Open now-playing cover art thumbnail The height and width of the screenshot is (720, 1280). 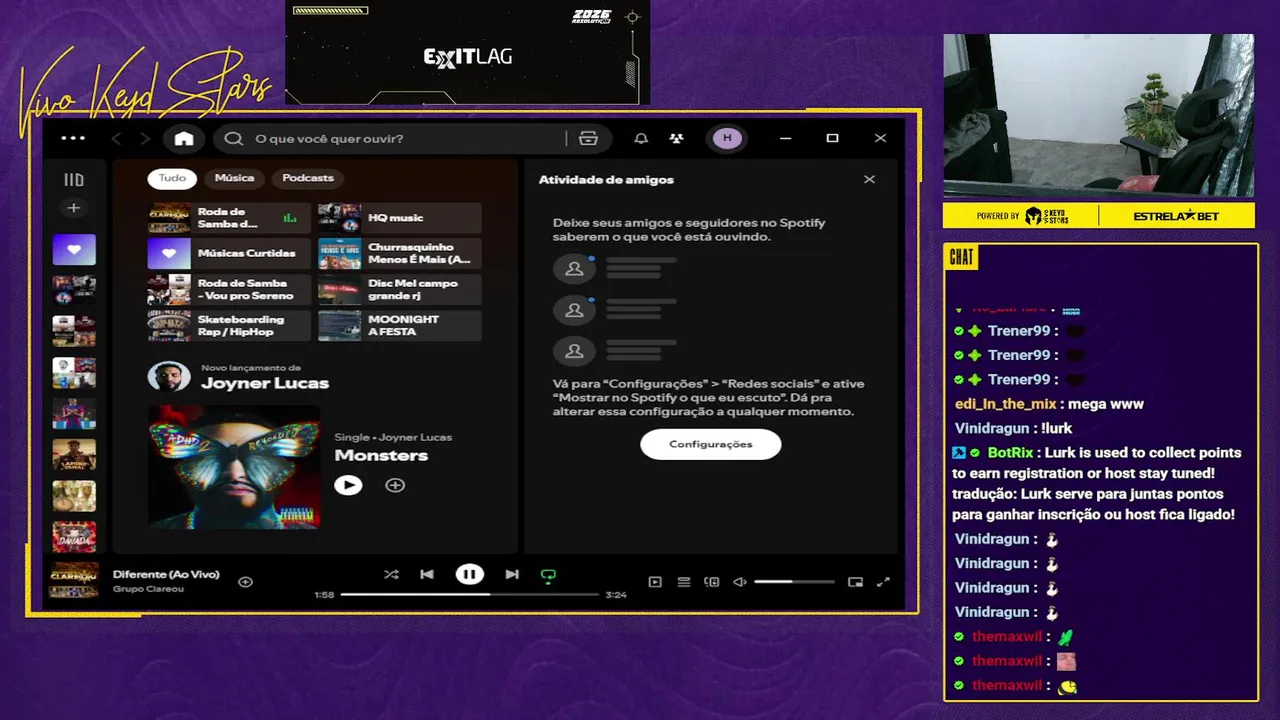[75, 580]
